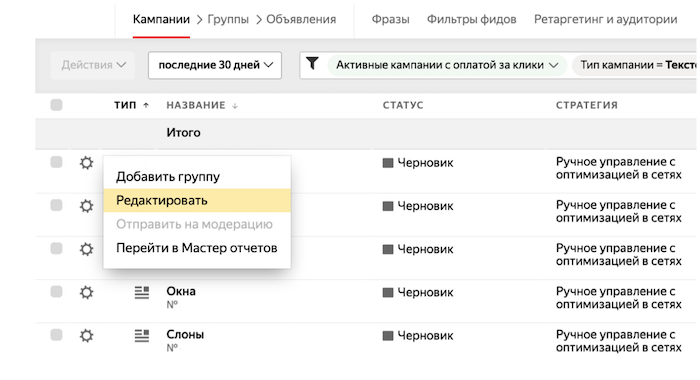Image resolution: width=700 pixels, height=380 pixels.
Task: Open the 'последние 30 дней' period dropdown
Action: [x=215, y=65]
